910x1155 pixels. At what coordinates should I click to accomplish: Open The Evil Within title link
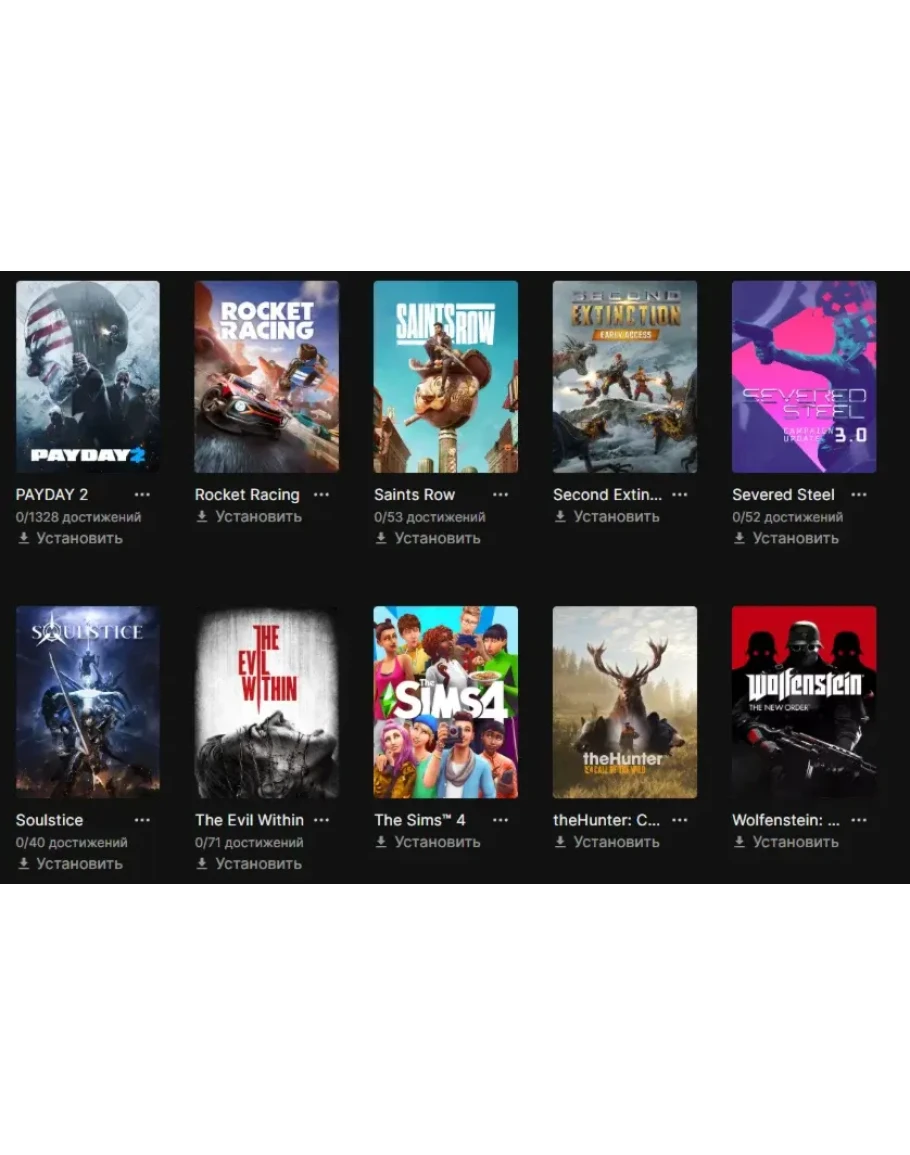click(x=249, y=820)
